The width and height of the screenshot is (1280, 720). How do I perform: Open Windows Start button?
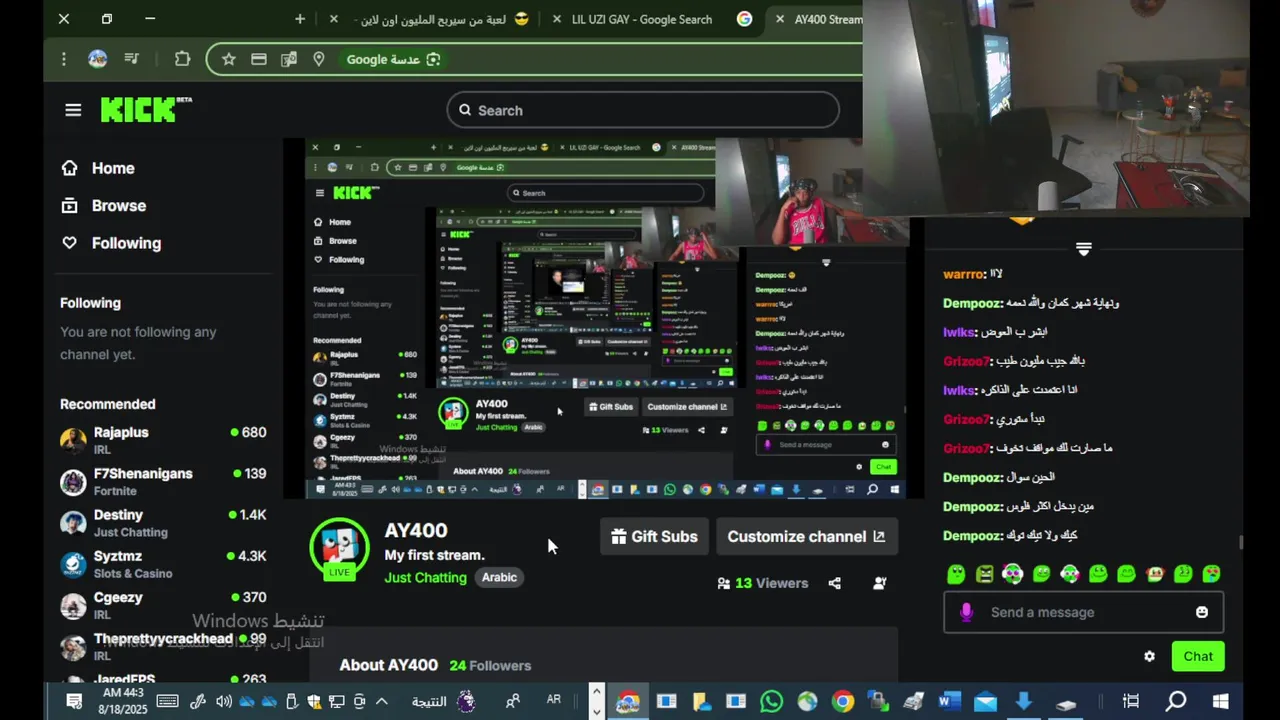[x=1221, y=702]
